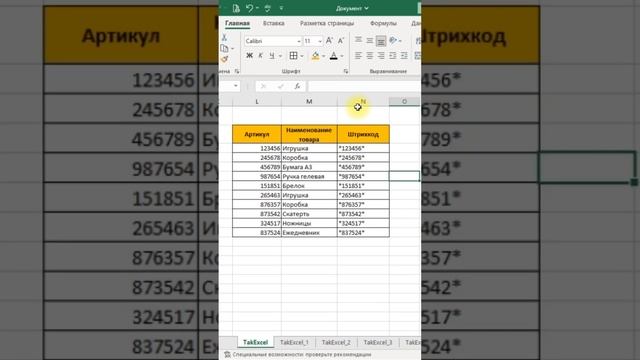Expand the Документ title dropdown
The height and width of the screenshot is (360, 640).
[x=367, y=8]
